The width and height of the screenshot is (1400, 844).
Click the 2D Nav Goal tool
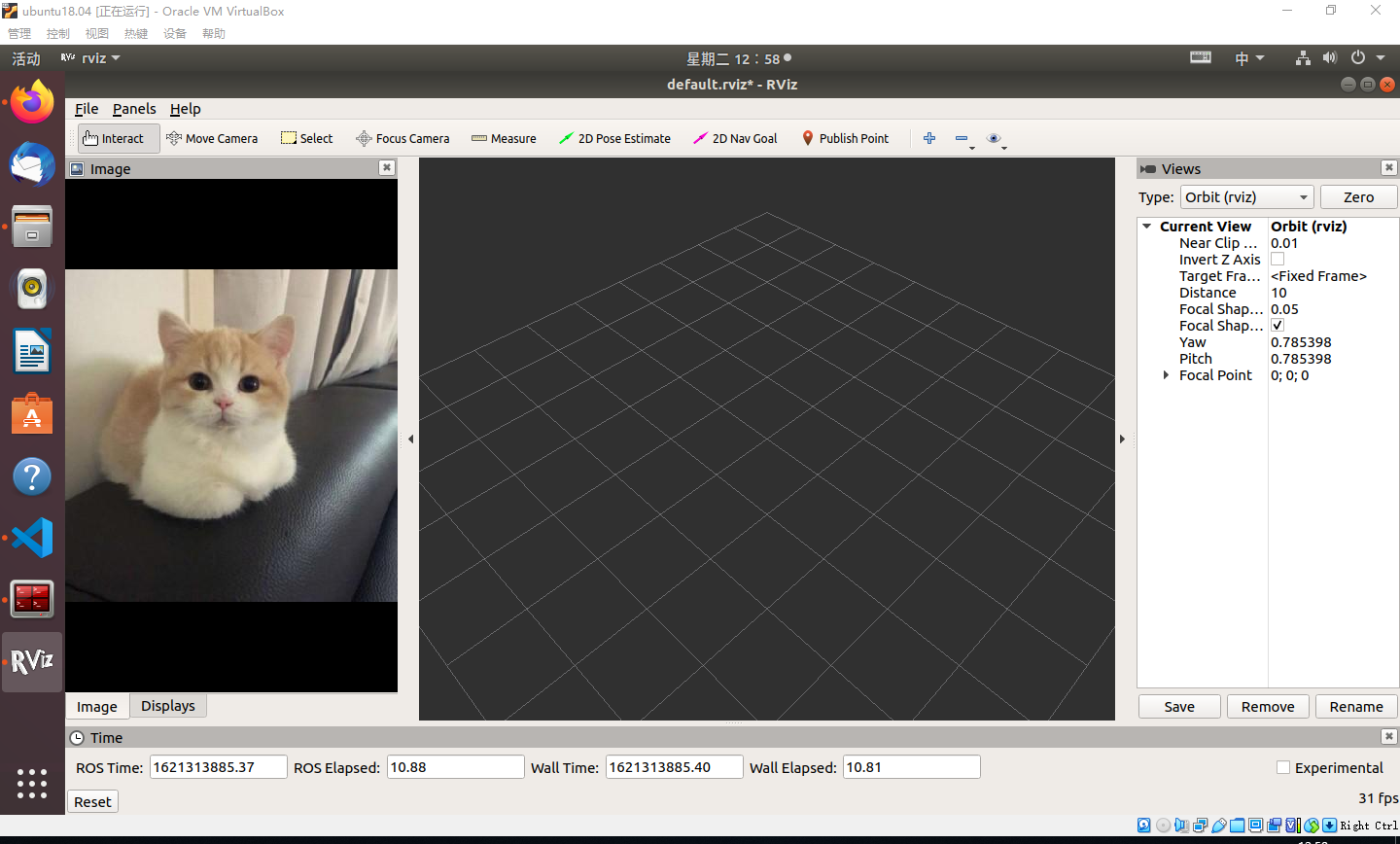(735, 138)
